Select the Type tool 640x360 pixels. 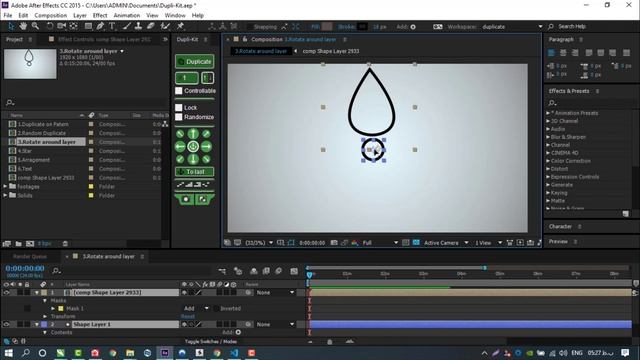tap(112, 26)
